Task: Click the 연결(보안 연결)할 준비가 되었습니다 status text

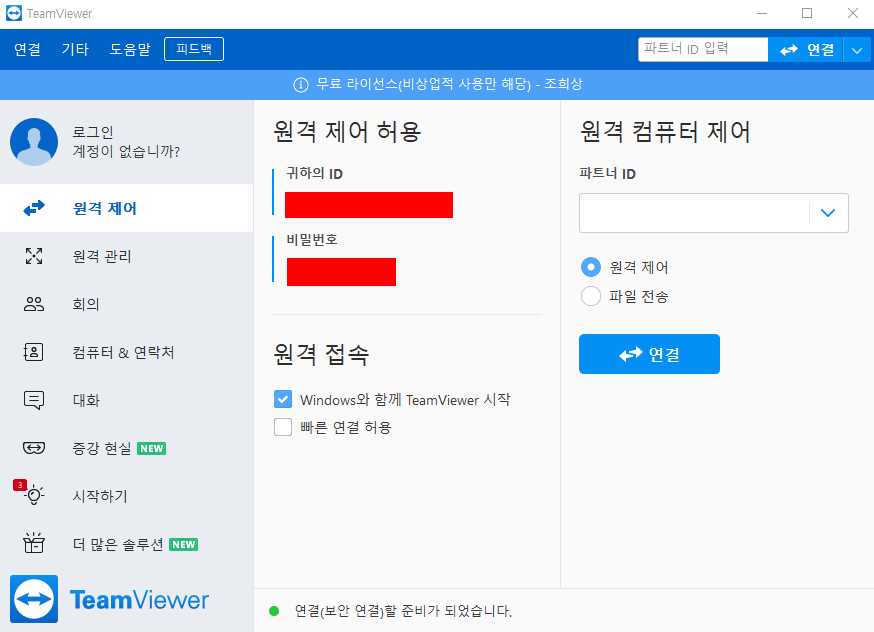Action: coord(403,611)
